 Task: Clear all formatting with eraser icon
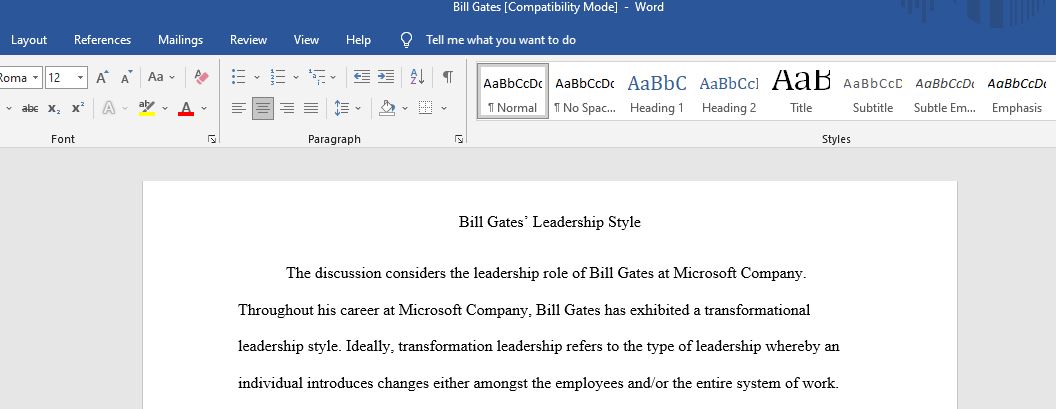[201, 77]
